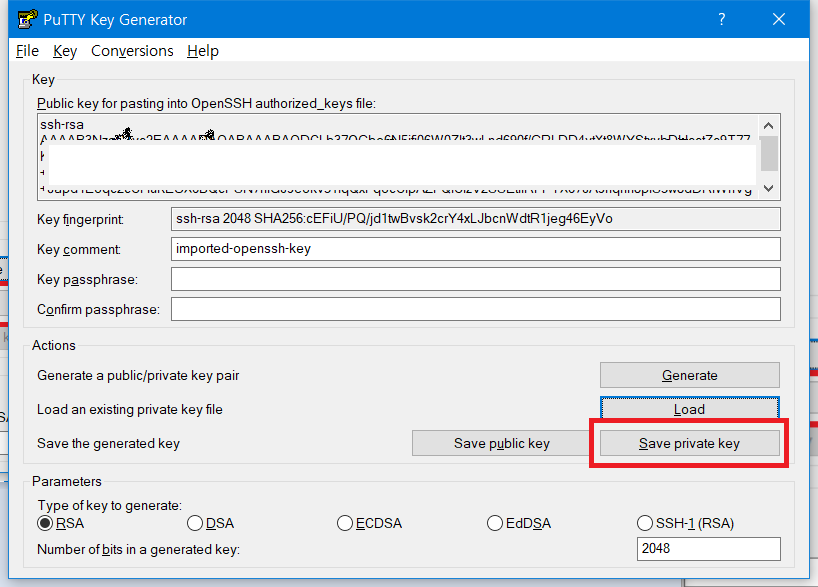Click the Key comment field

[476, 249]
